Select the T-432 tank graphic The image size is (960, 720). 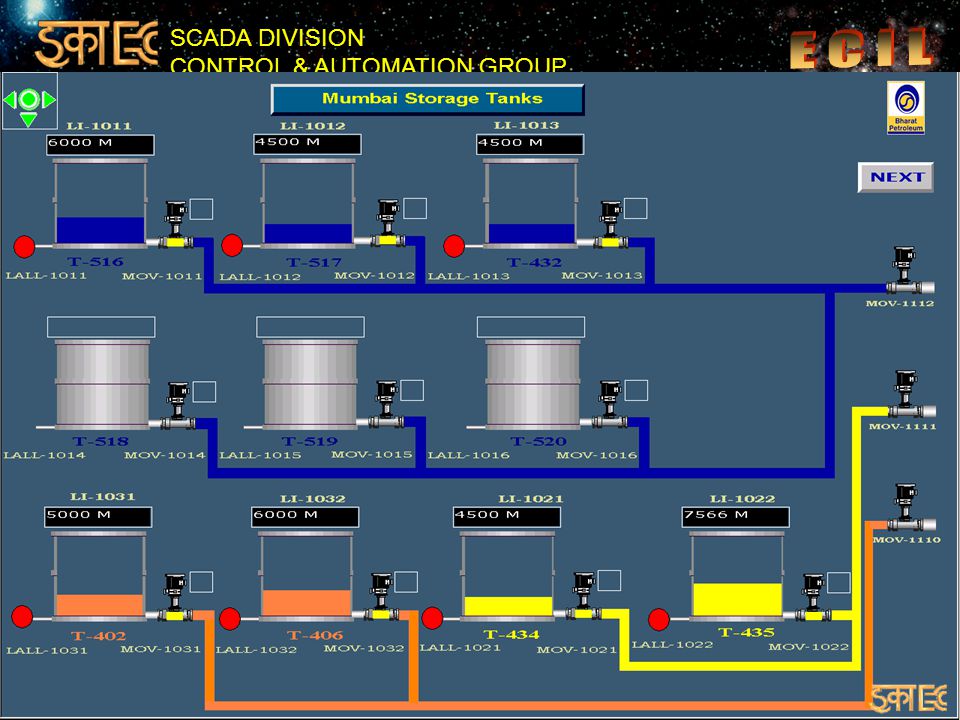tap(531, 203)
